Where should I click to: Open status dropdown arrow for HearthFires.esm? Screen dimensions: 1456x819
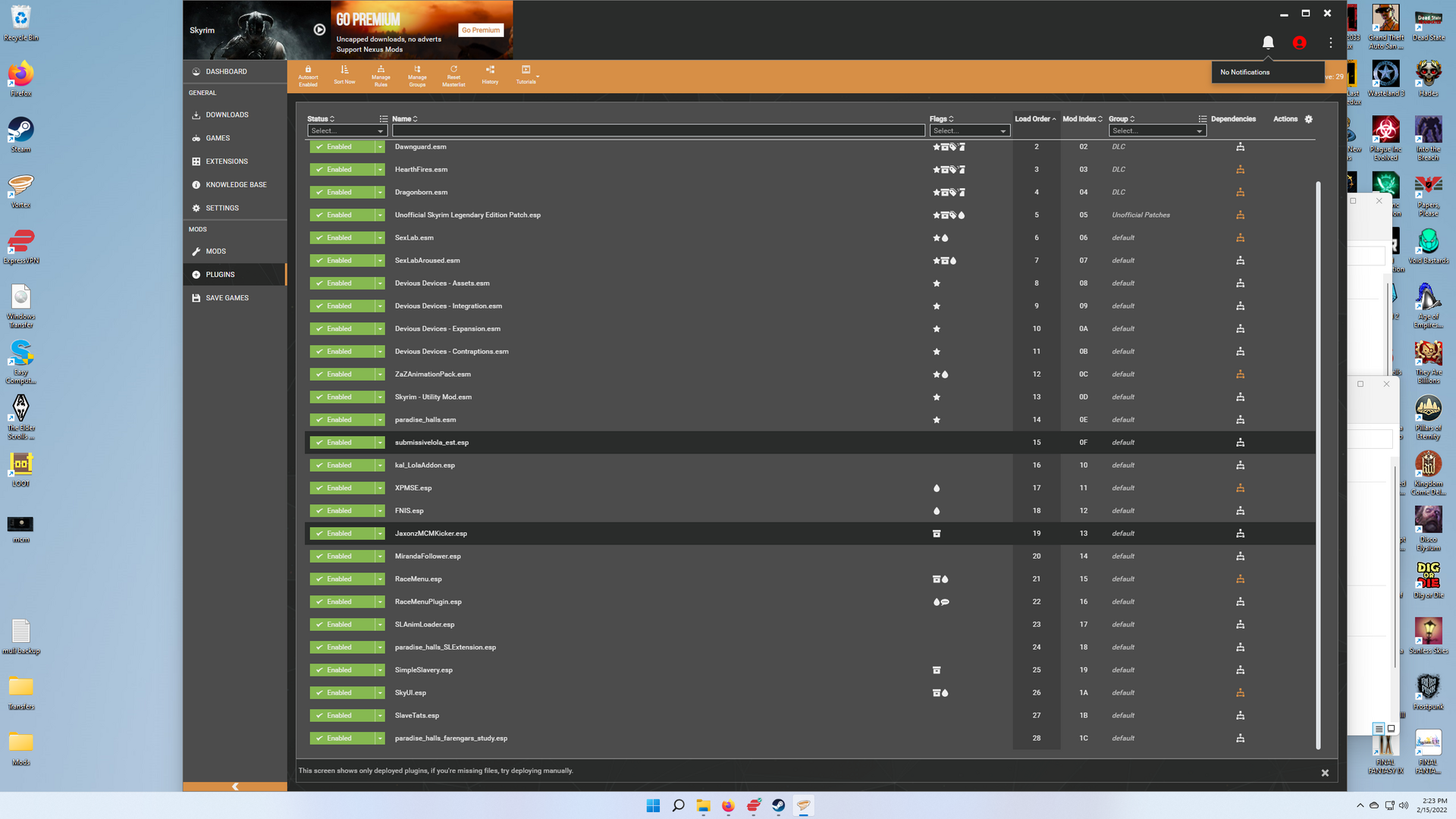click(x=380, y=169)
